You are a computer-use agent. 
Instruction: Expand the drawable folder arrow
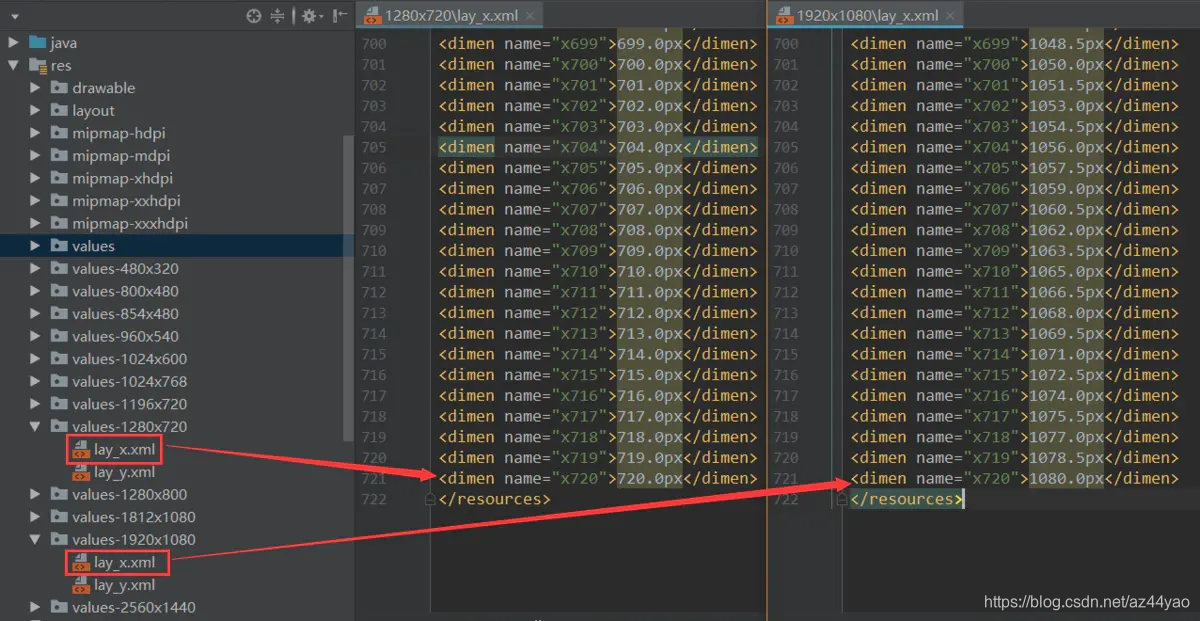36,88
